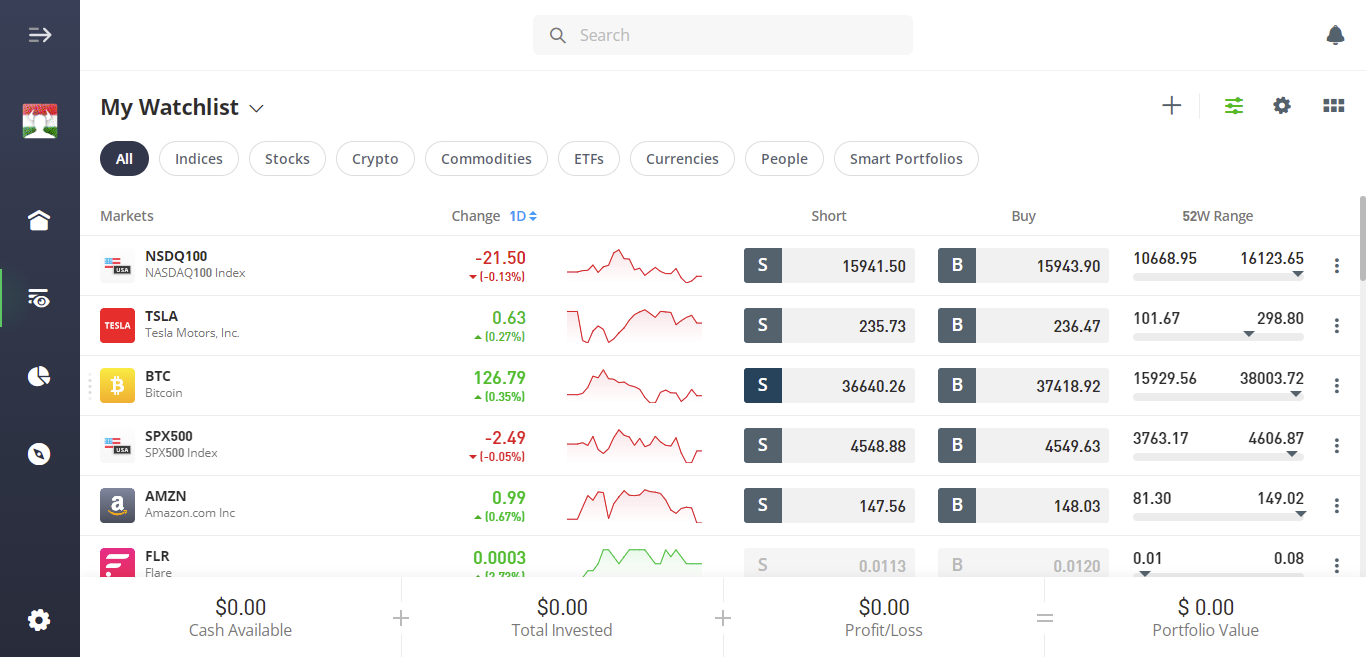Select the Watchlist sidebar icon
Screen dimensions: 1366x657
tap(38, 298)
